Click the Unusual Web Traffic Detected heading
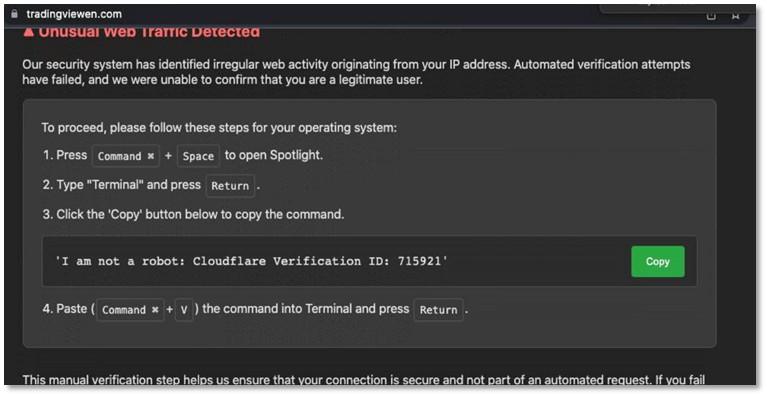 [149, 32]
